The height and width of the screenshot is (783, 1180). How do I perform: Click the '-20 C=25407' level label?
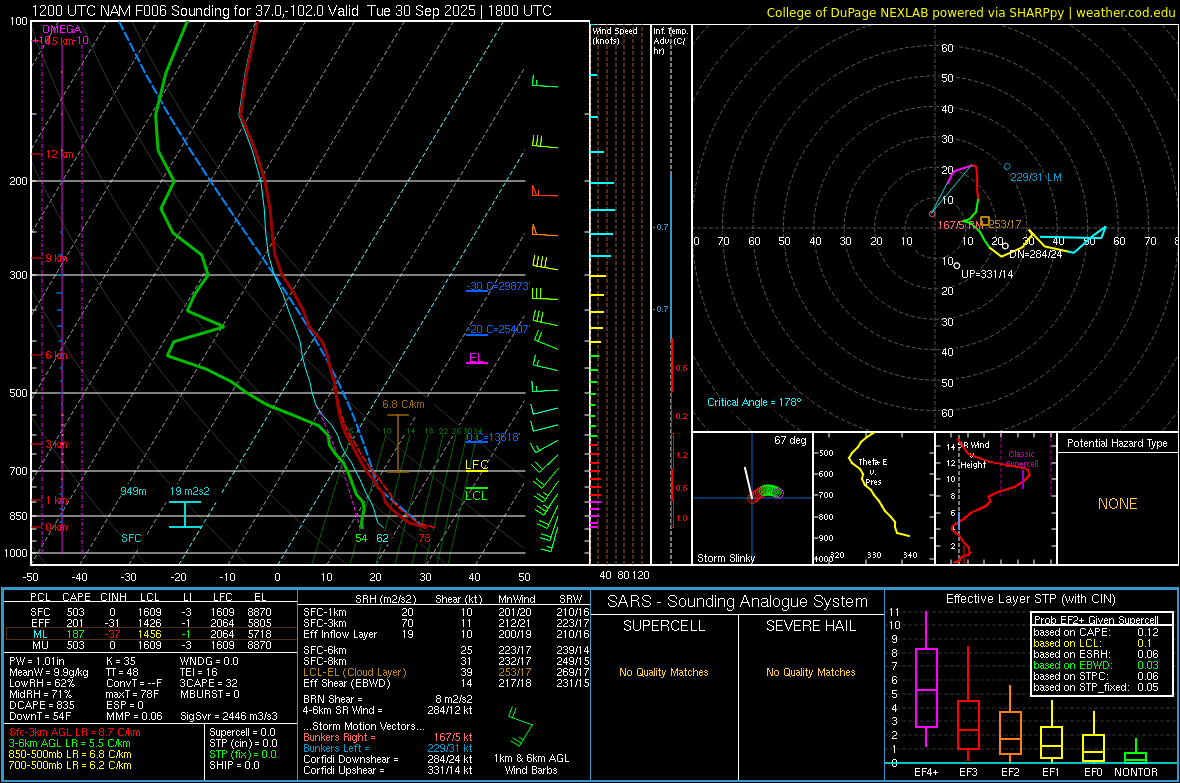pos(498,329)
